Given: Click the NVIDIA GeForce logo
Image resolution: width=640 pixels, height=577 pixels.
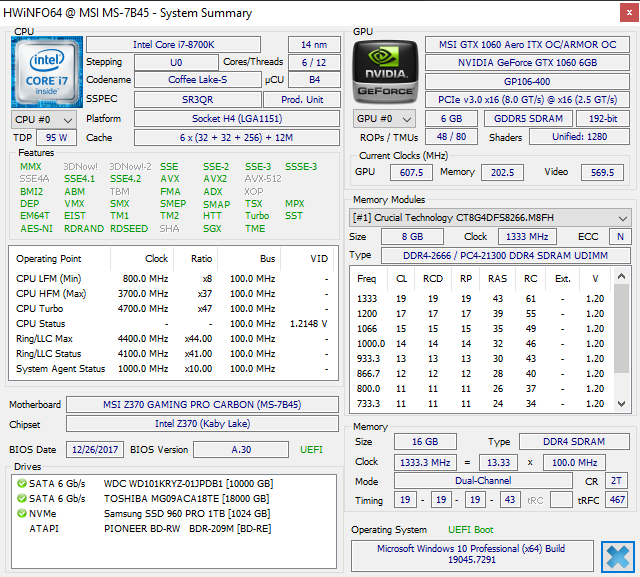Looking at the screenshot, I should (x=385, y=72).
